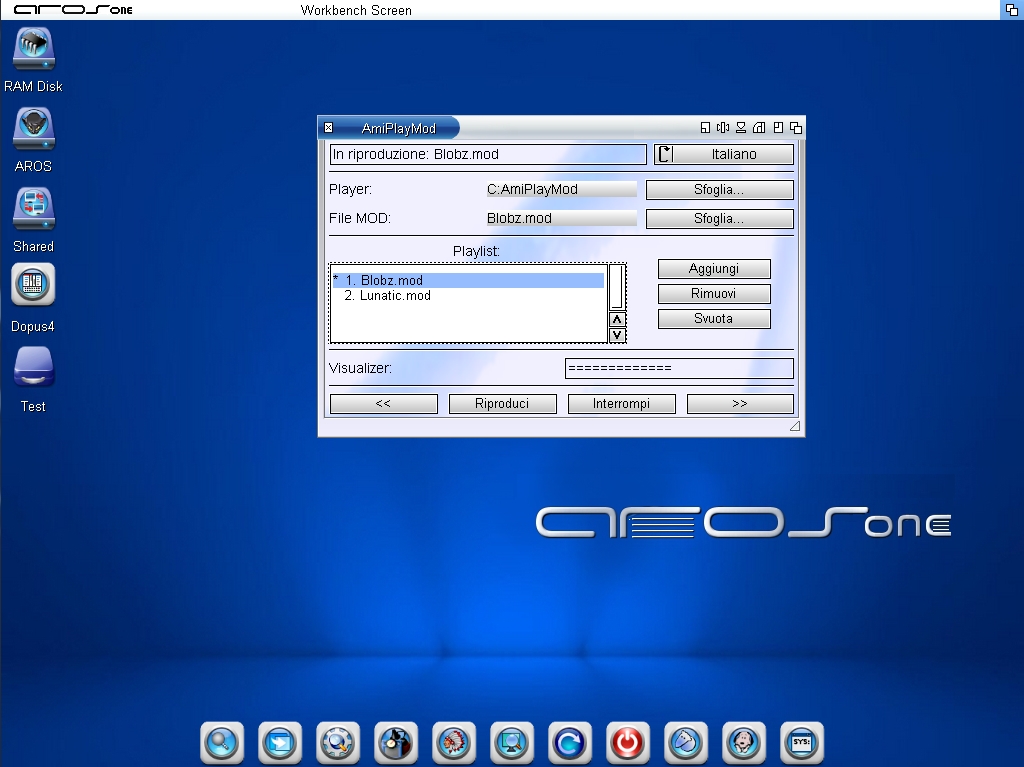
Task: Click the second AmiPlayMod titlebar gadget
Action: click(723, 127)
